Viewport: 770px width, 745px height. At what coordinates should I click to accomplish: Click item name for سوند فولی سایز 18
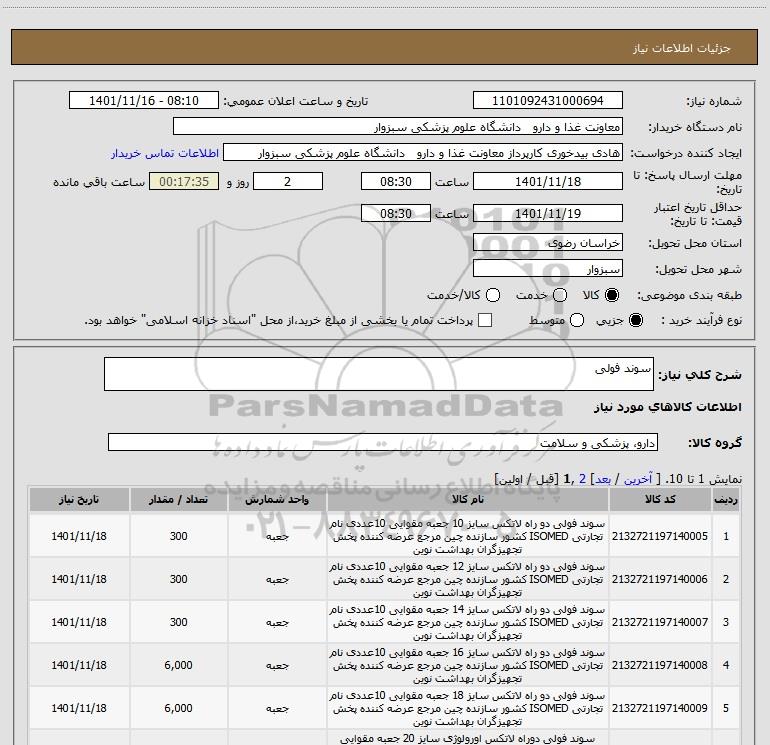[467, 708]
